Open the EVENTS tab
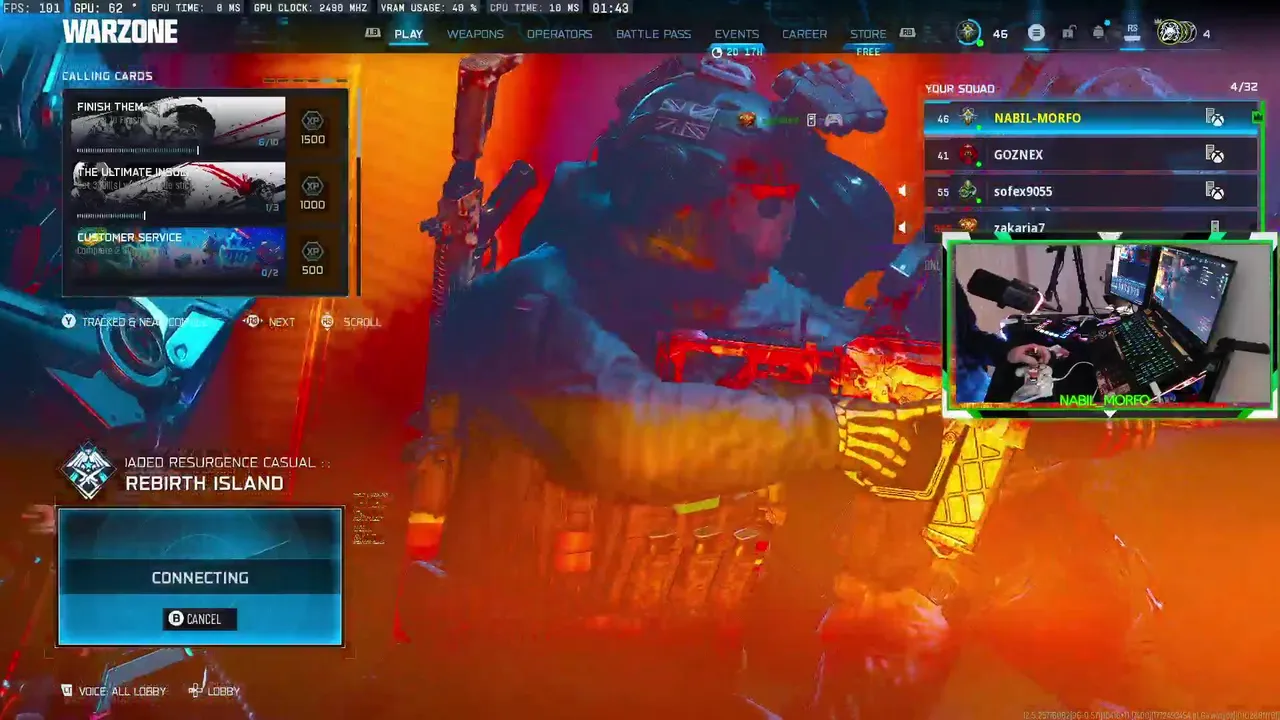This screenshot has height=720, width=1280. pos(736,34)
